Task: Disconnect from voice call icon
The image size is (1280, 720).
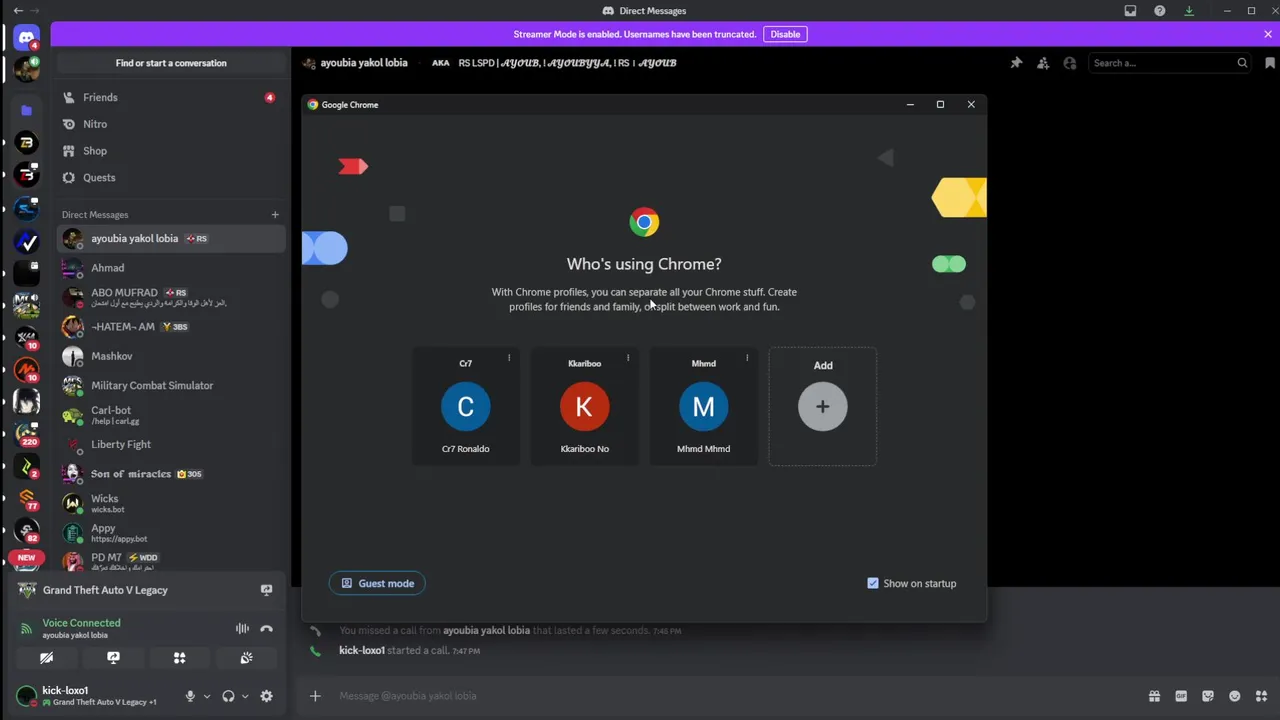Action: [x=266, y=629]
